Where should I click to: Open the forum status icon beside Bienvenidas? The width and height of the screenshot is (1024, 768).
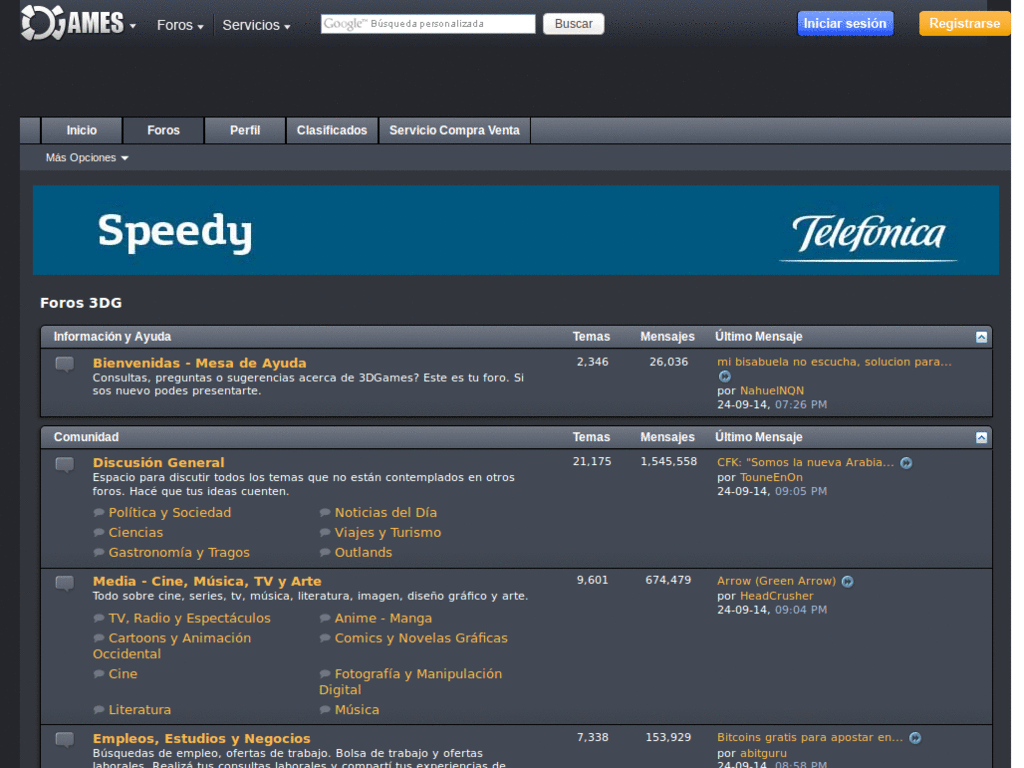pyautogui.click(x=65, y=364)
